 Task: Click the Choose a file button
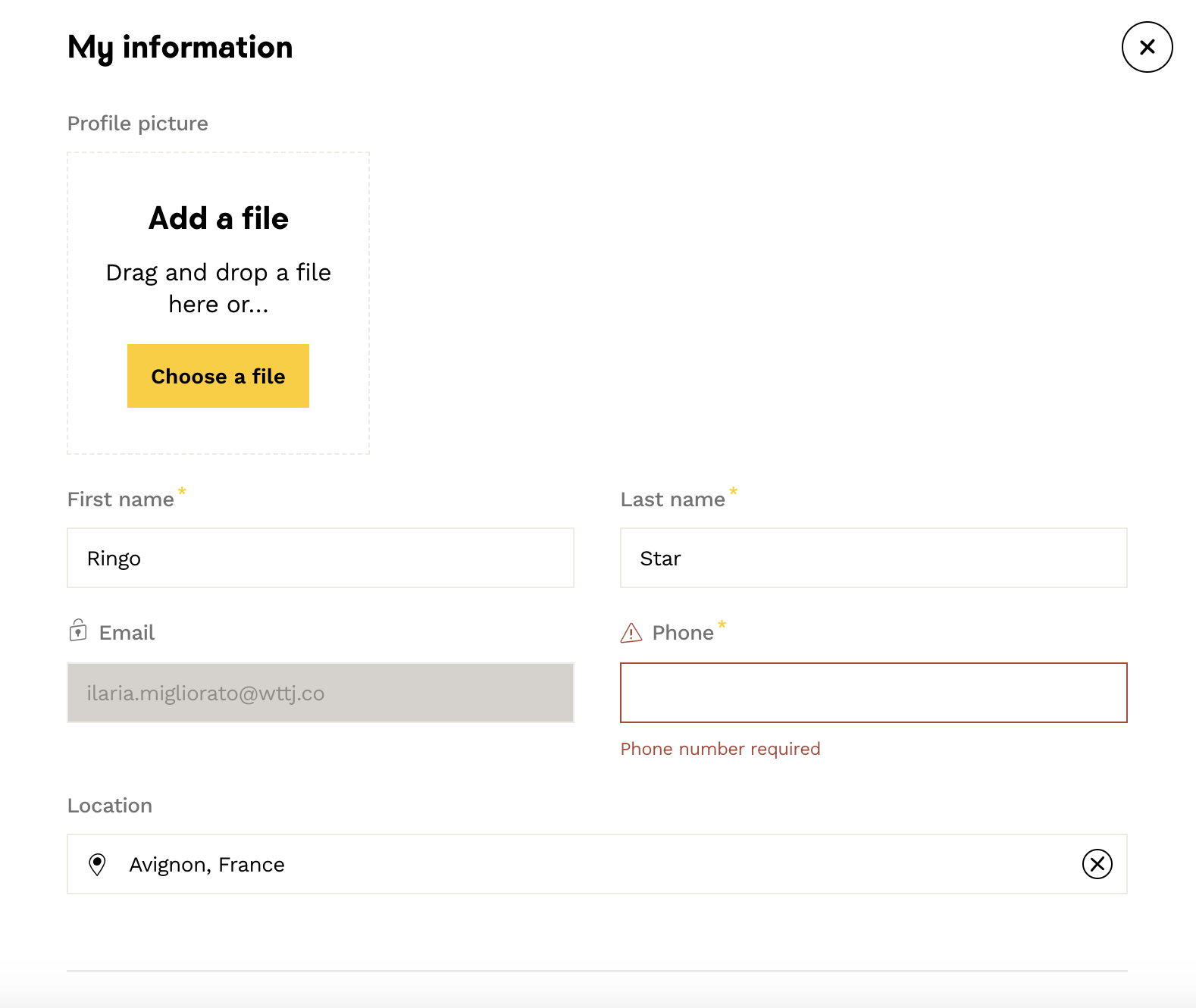[x=218, y=376]
